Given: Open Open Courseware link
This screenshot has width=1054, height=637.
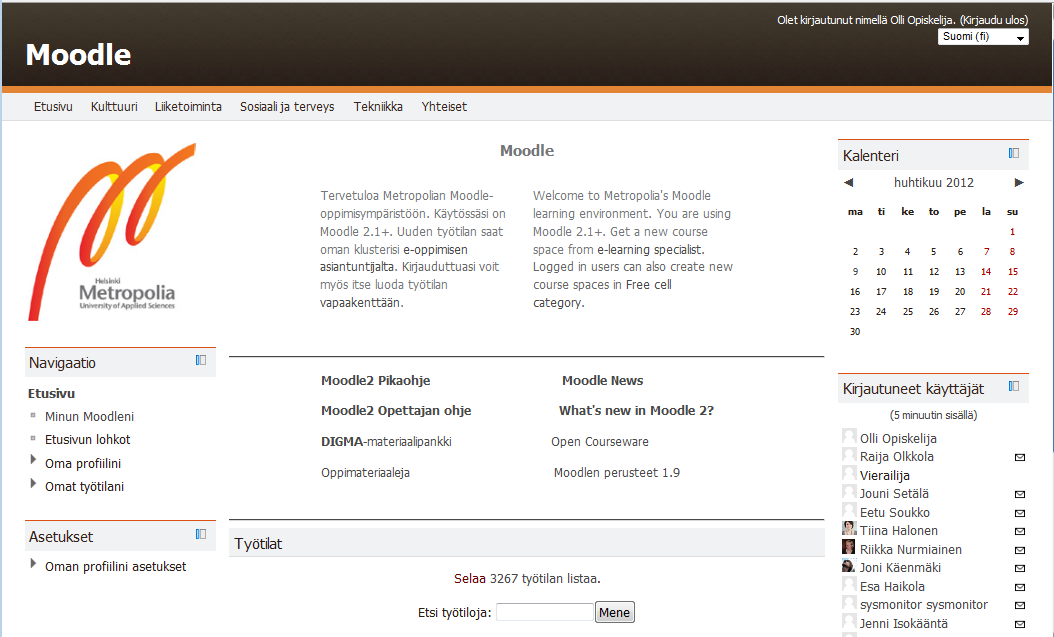Looking at the screenshot, I should [600, 441].
